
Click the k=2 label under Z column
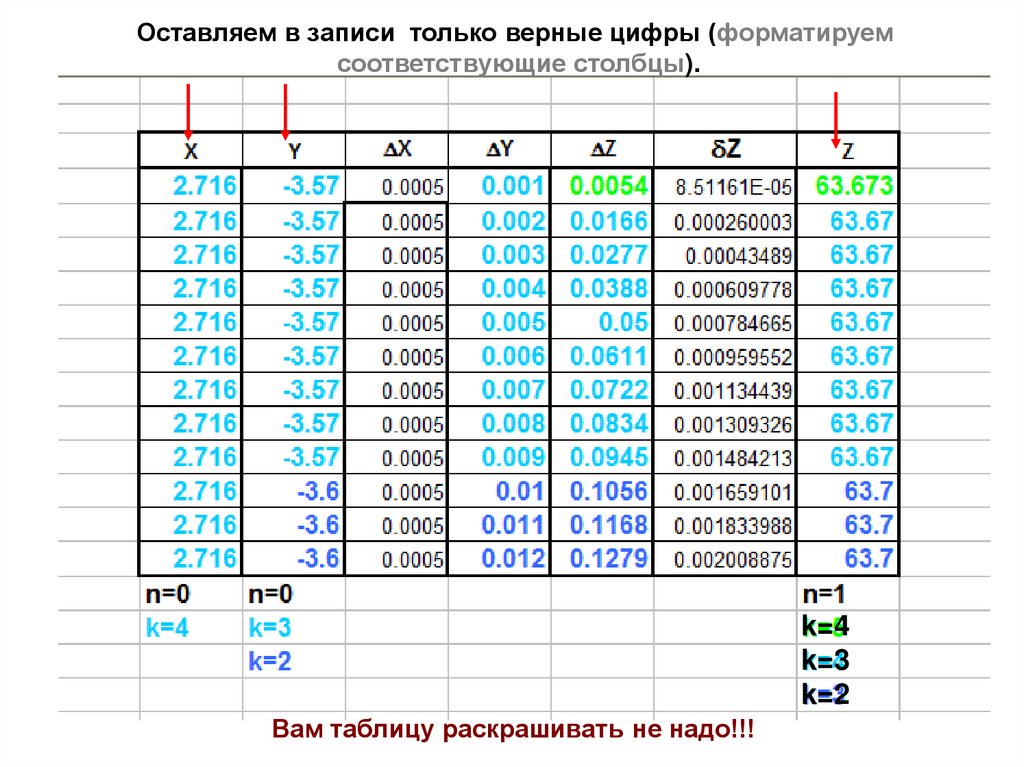tap(825, 694)
